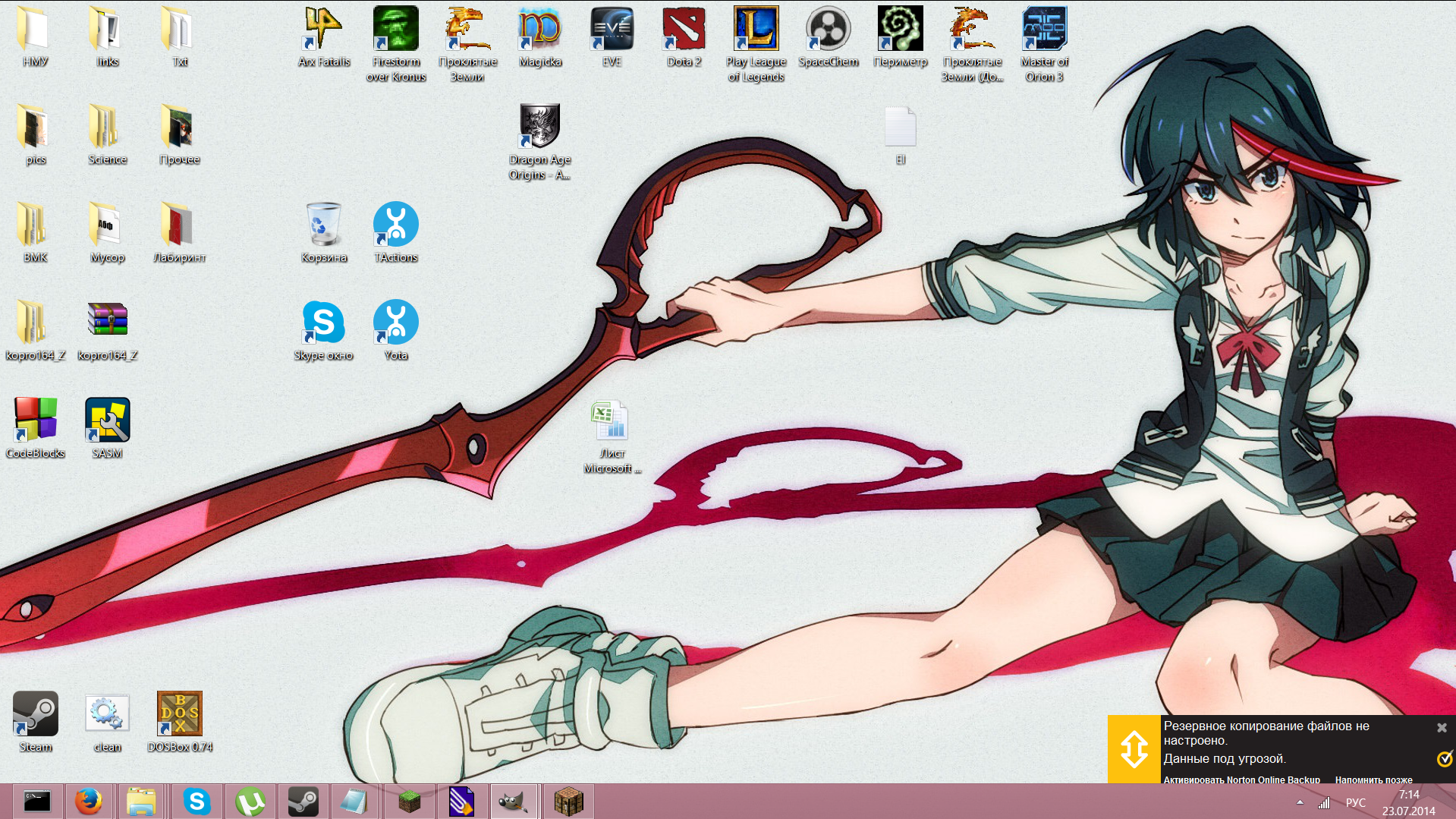Close the Norton backup notification
This screenshot has height=819, width=1456.
click(x=1442, y=727)
